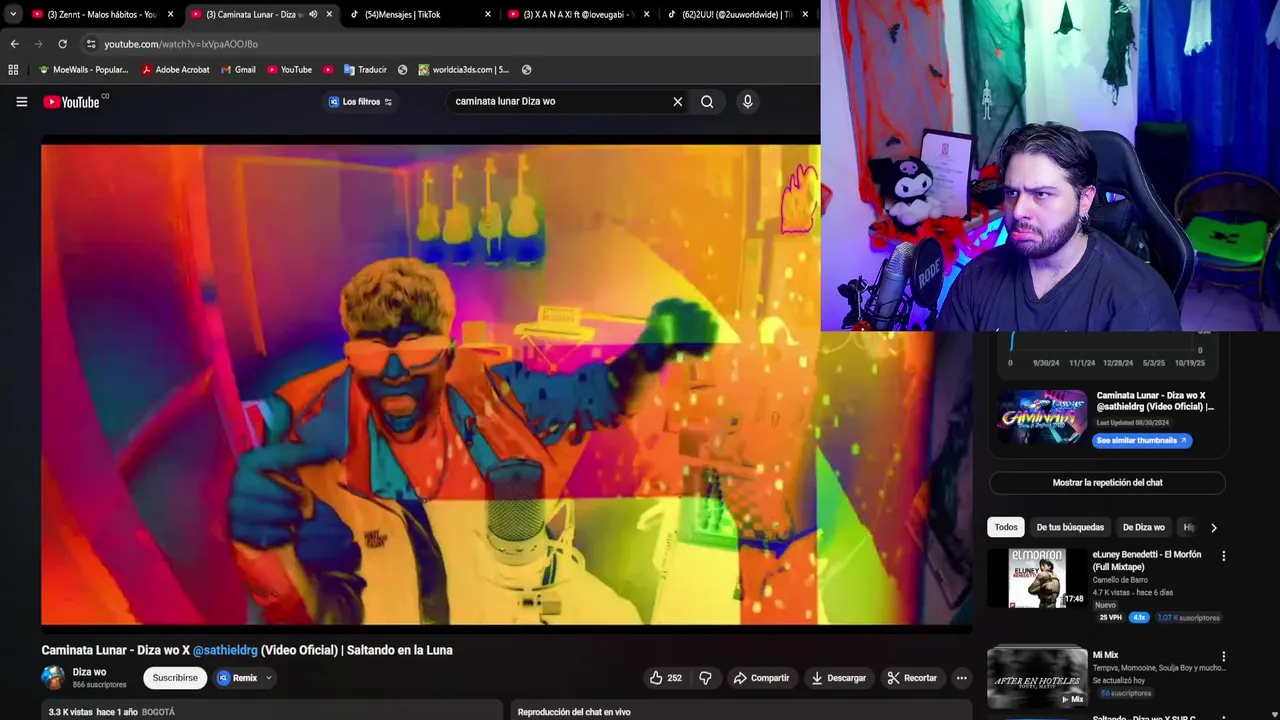
Task: Open the @sathieldrg channel mention link
Action: (x=225, y=650)
